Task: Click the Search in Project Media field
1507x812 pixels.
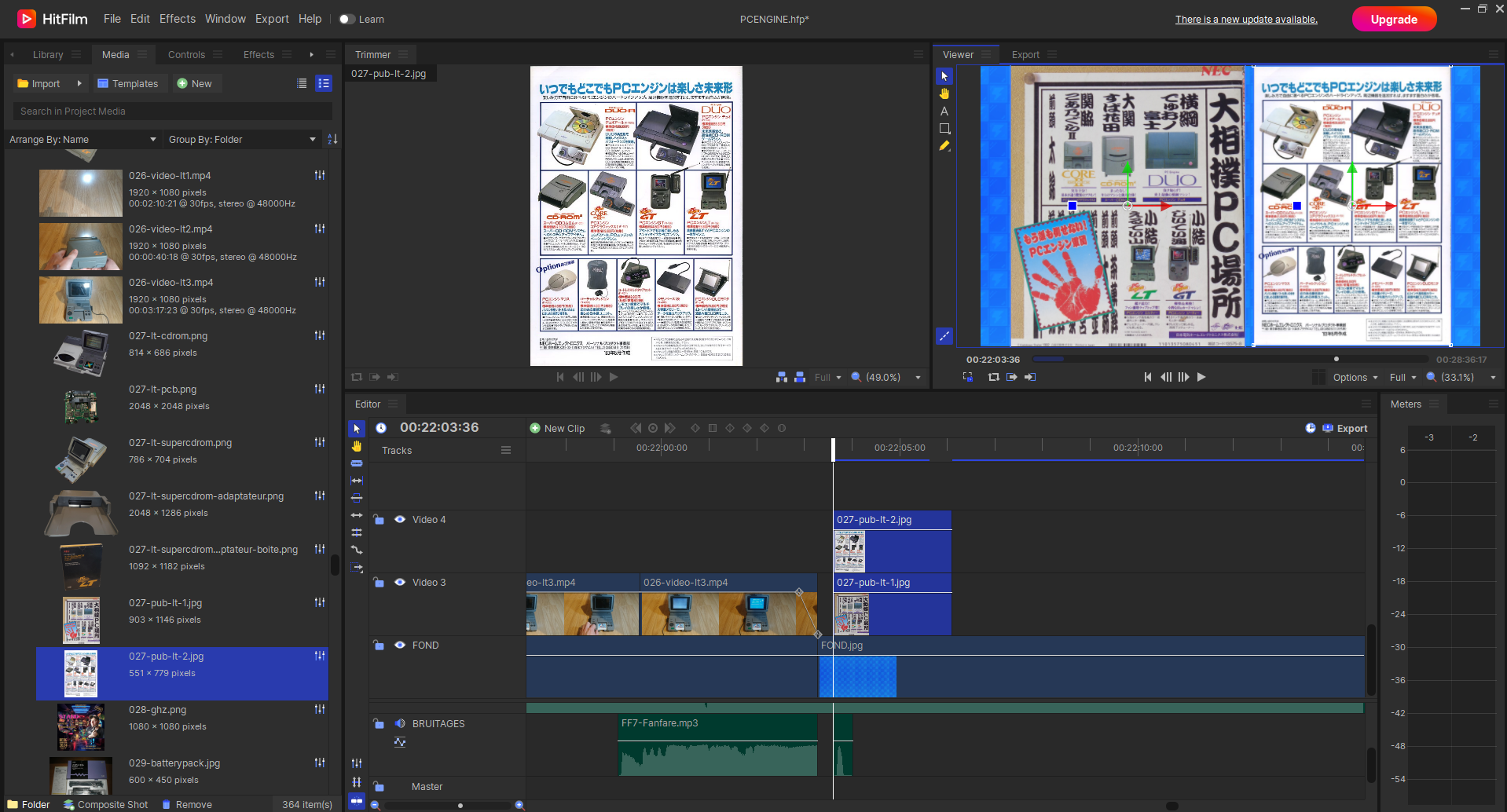Action: (173, 111)
